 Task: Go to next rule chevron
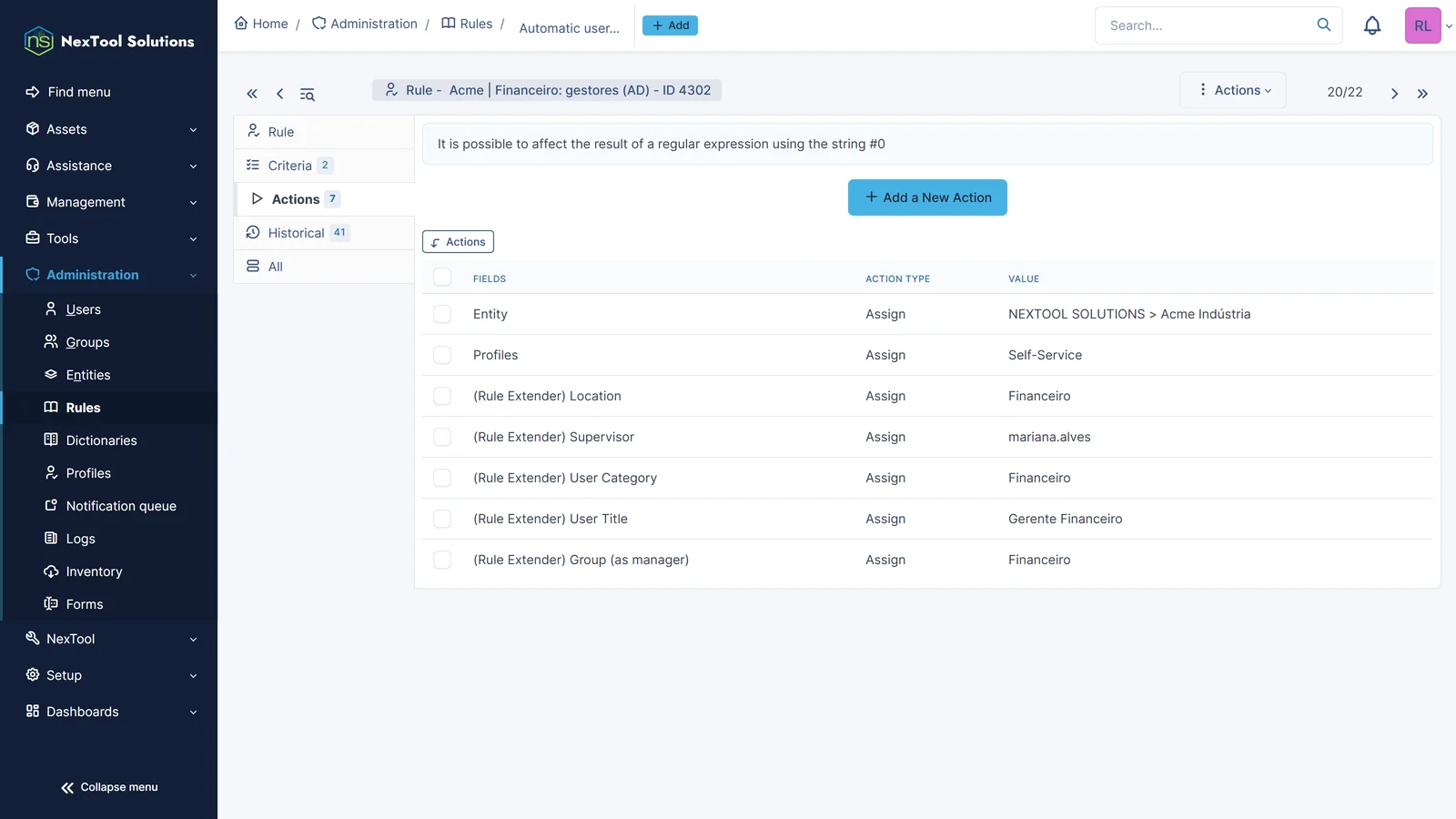(x=1394, y=93)
